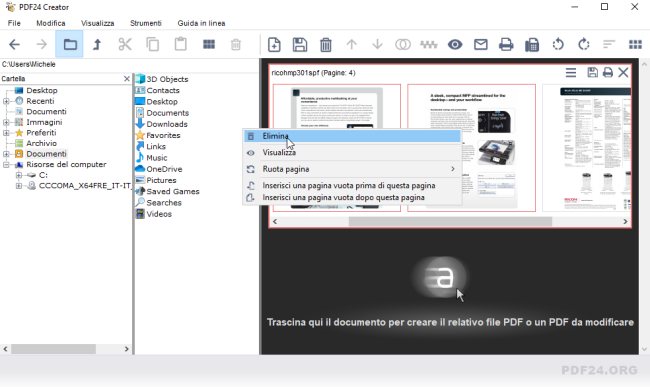Expand the CCCOMA_X64FRE_IT-IT drive node

pos(19,186)
